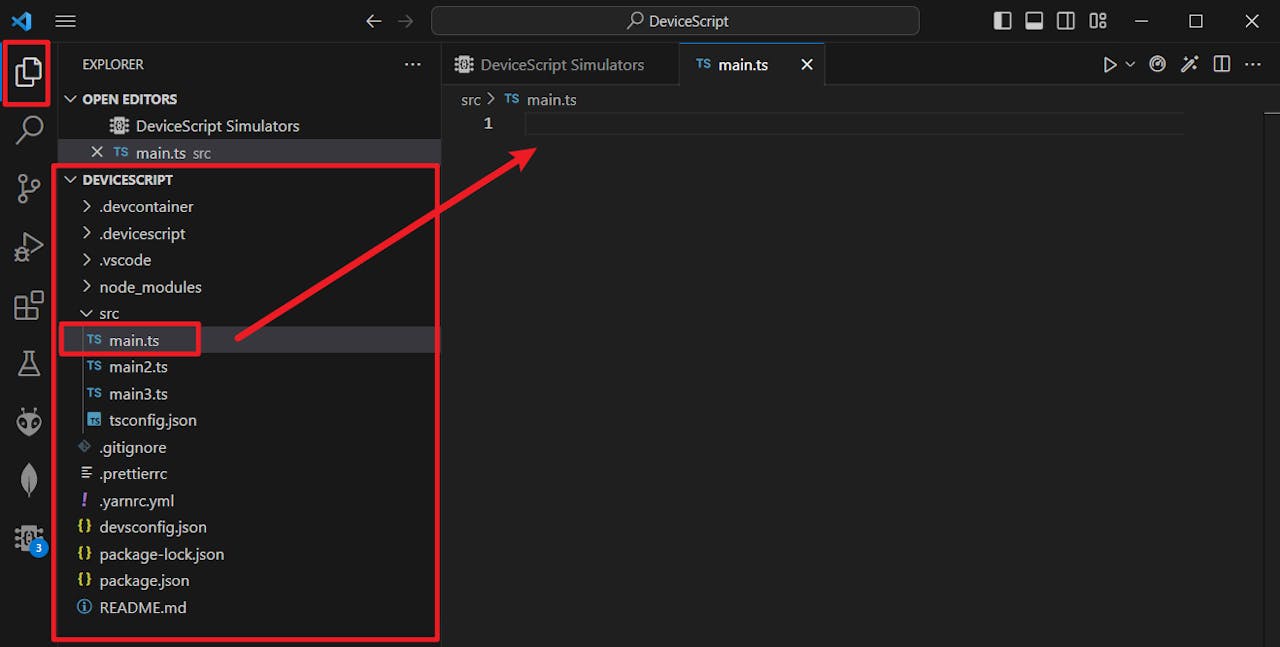The height and width of the screenshot is (647, 1280).
Task: Open README.md file
Action: coord(249,607)
